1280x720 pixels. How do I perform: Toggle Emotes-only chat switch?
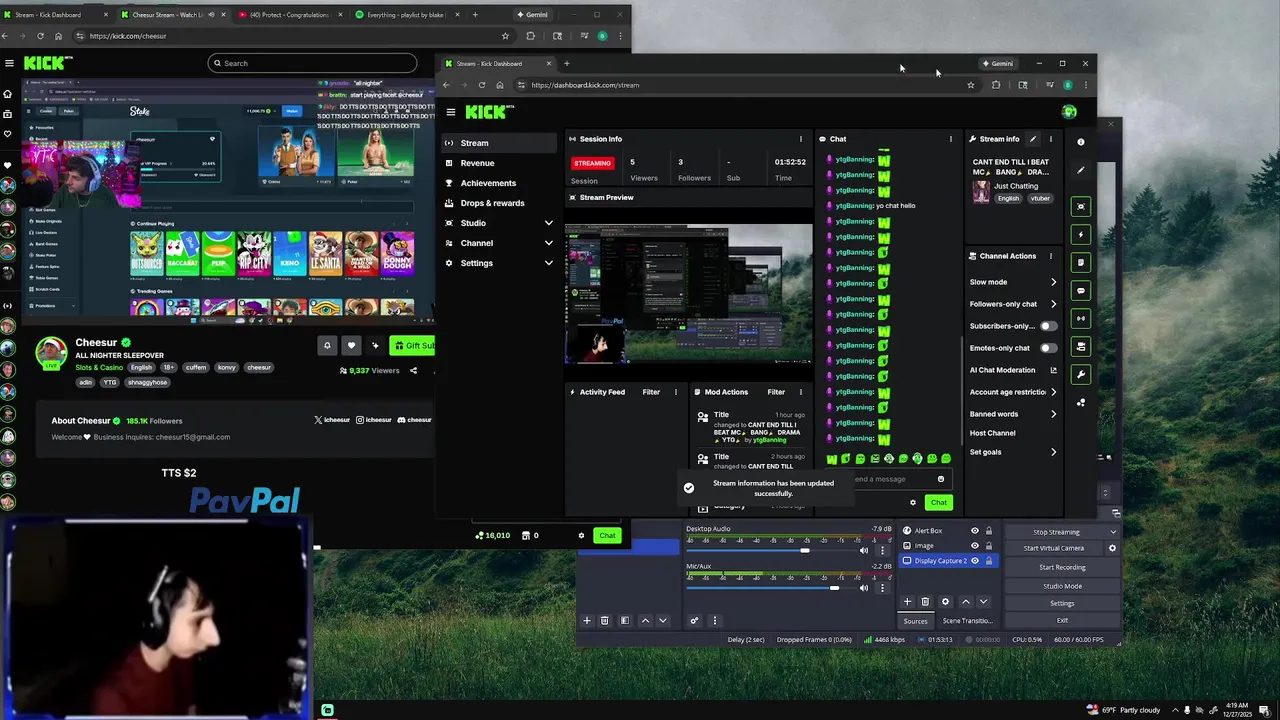(1047, 348)
